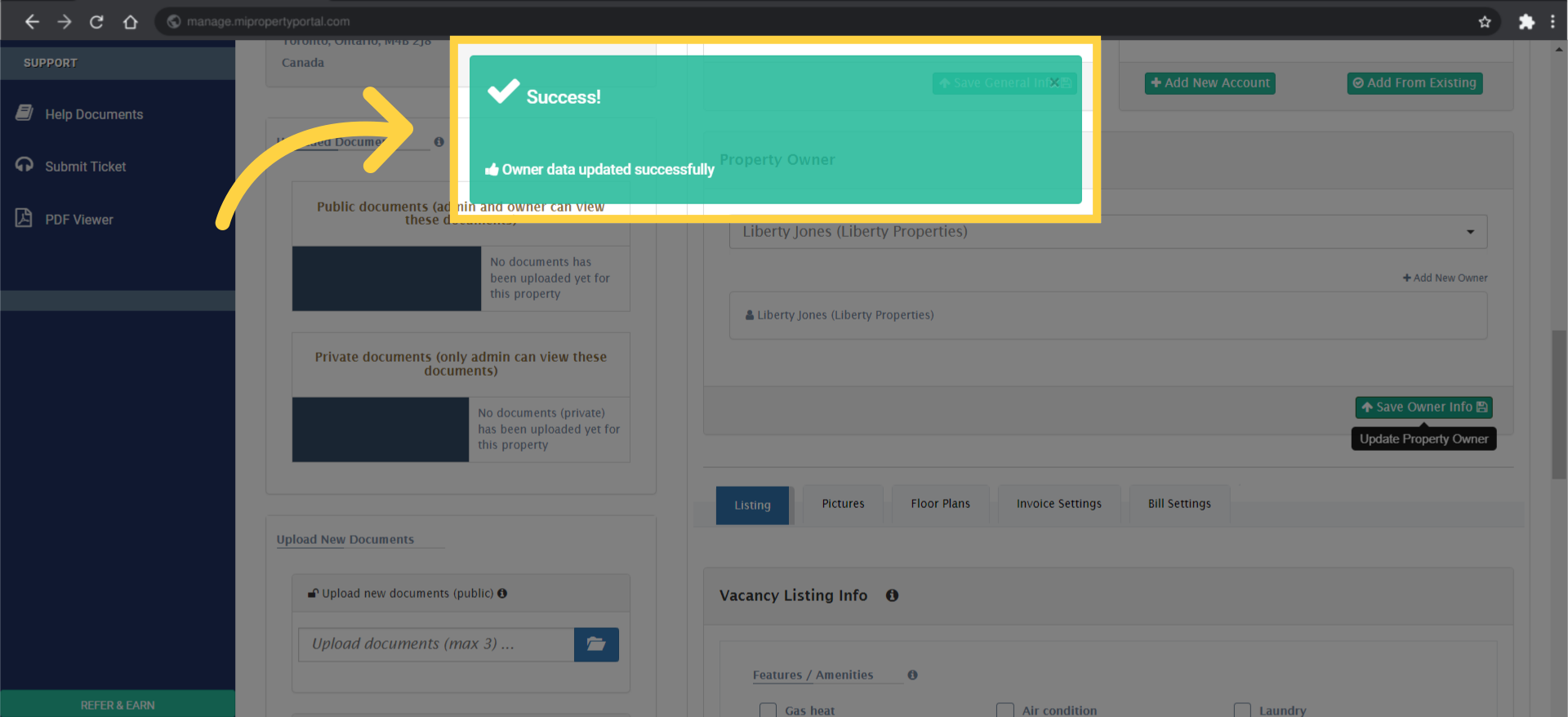This screenshot has width=1568, height=717.
Task: Reload the page with the refresh icon
Action: 96,22
